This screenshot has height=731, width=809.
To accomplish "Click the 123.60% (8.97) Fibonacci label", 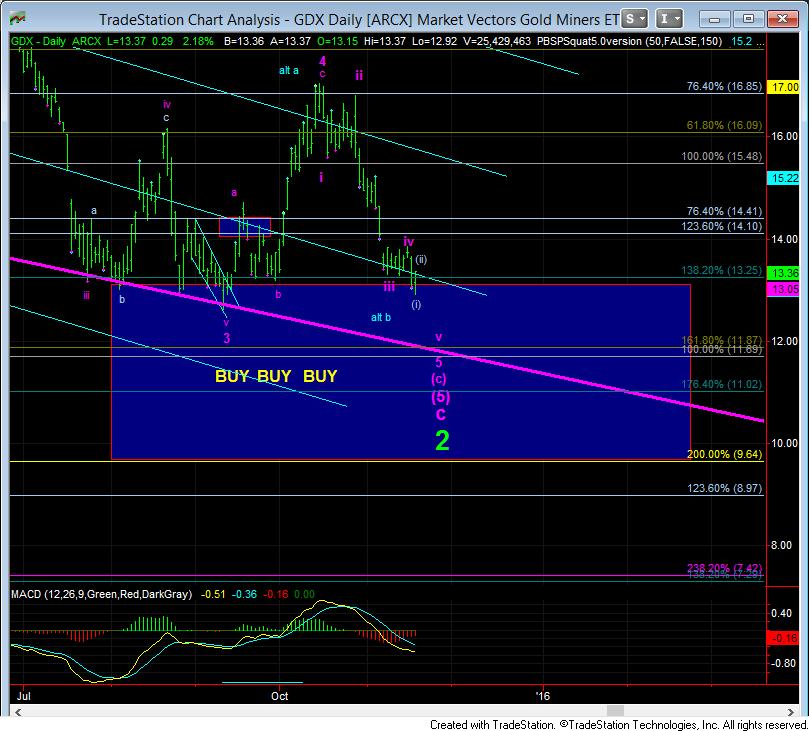I will (724, 488).
